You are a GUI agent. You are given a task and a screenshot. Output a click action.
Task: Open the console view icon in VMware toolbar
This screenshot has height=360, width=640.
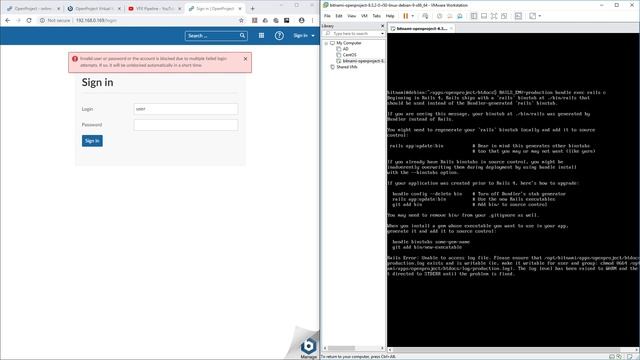(518, 16)
